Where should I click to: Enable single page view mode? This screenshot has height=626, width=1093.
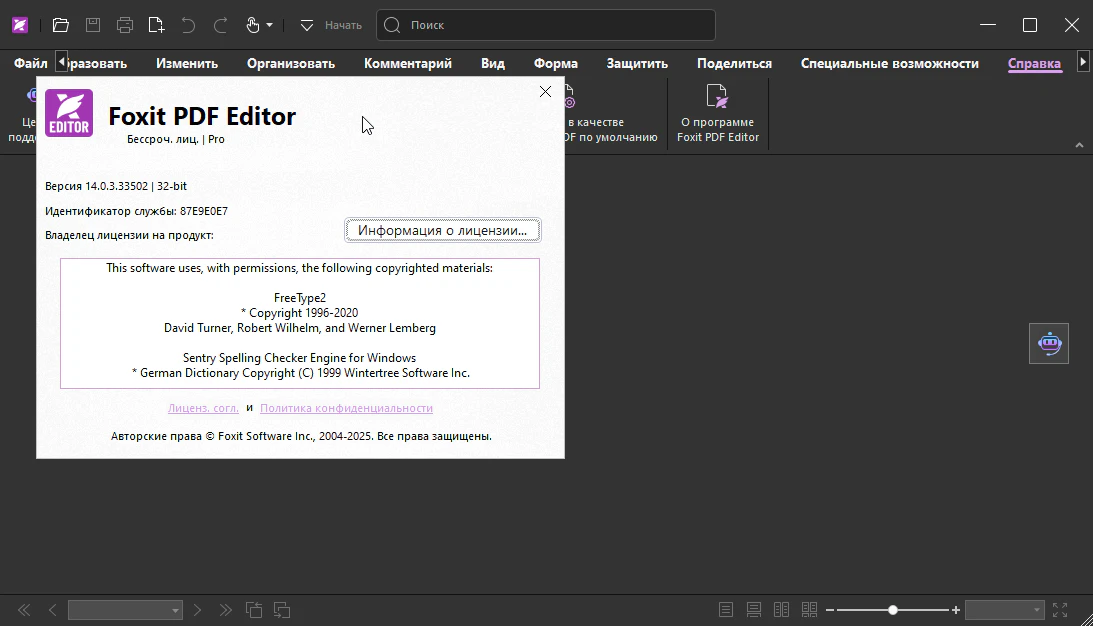point(726,610)
